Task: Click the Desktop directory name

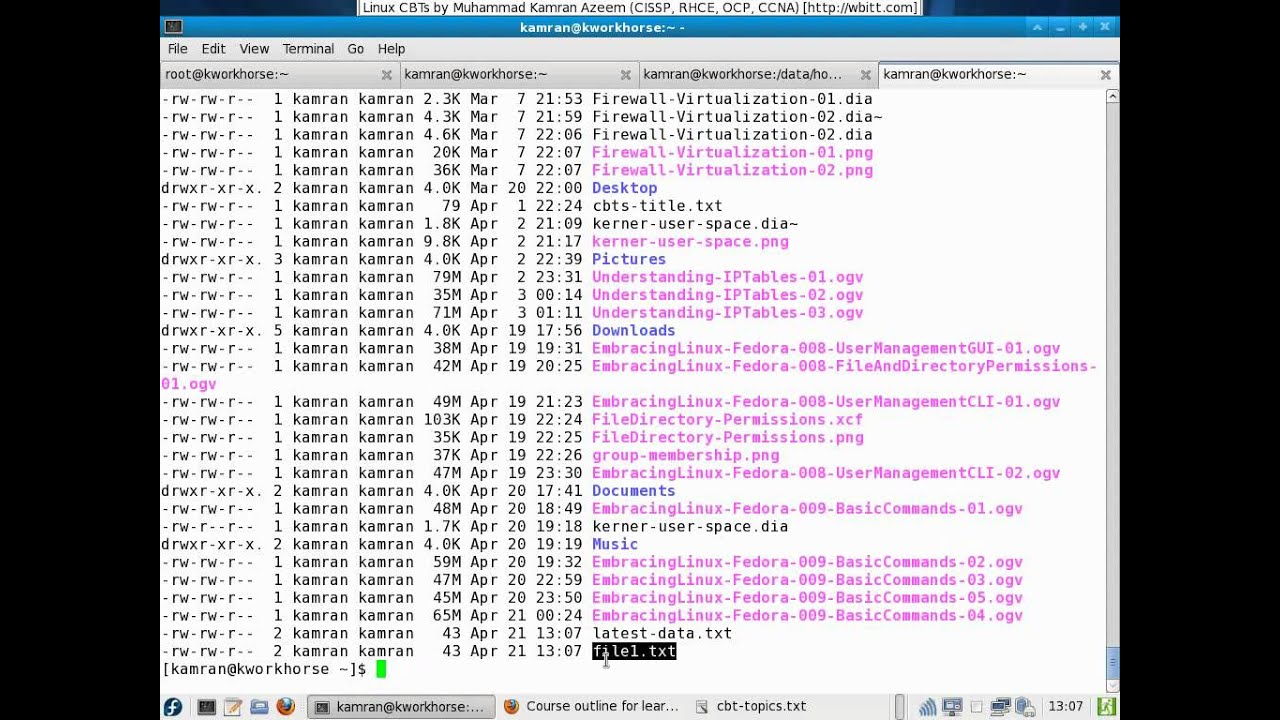Action: pyautogui.click(x=625, y=188)
